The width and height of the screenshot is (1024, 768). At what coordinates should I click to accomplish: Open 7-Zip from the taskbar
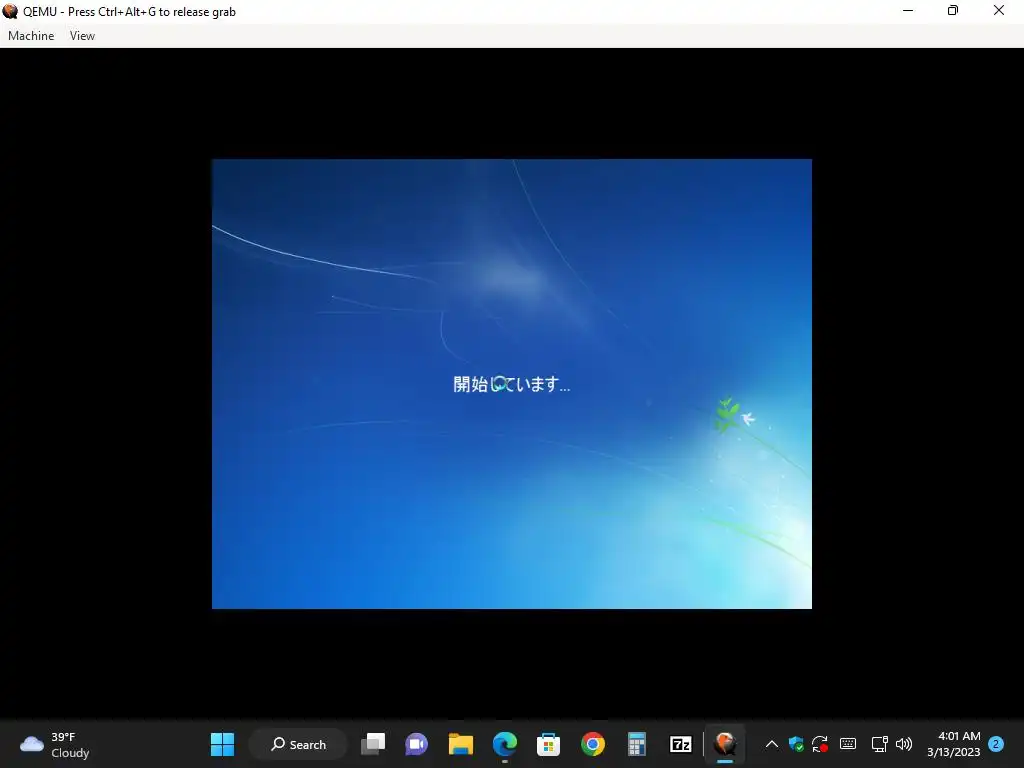tap(680, 744)
